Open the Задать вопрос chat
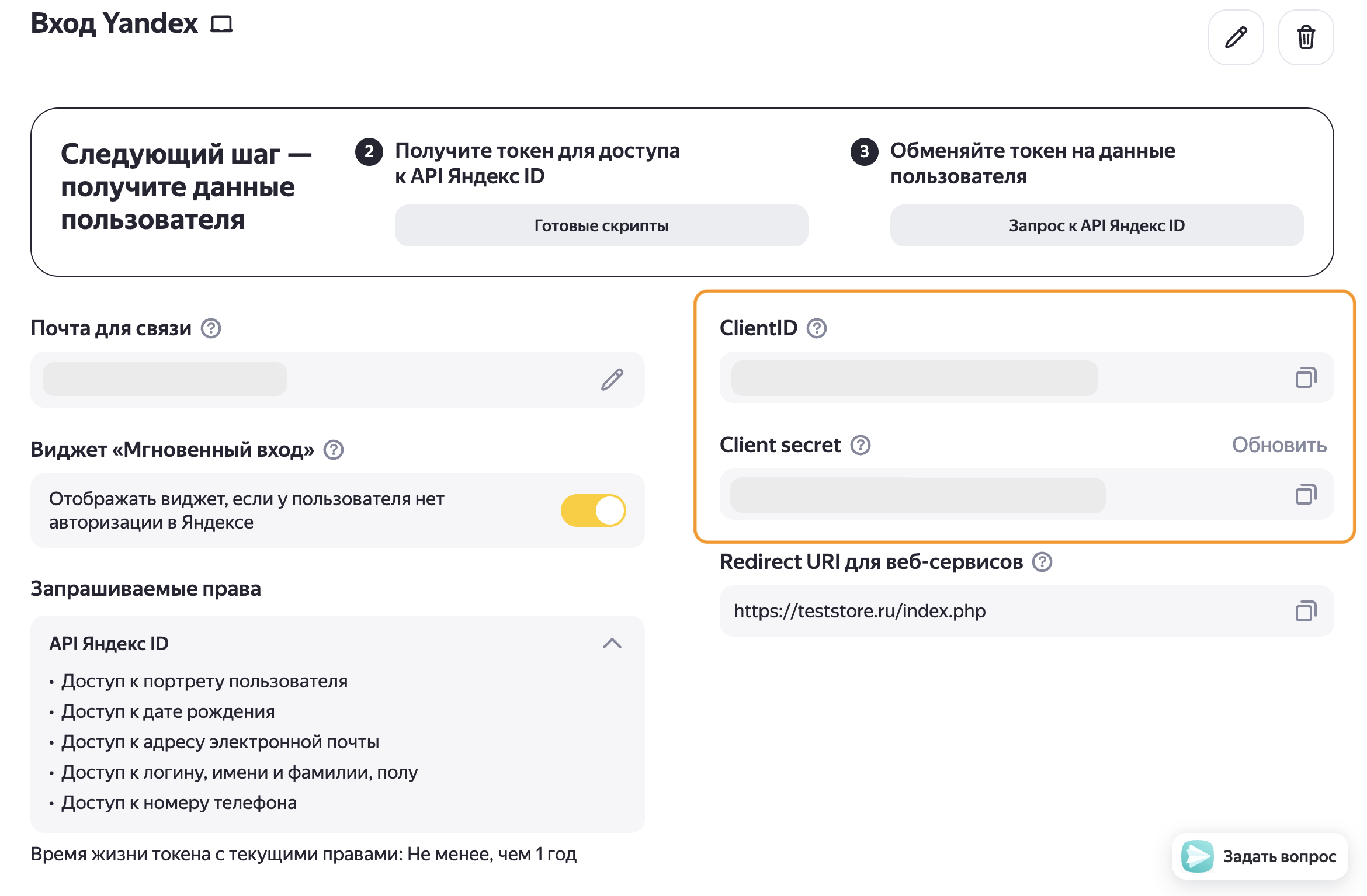 1260,856
